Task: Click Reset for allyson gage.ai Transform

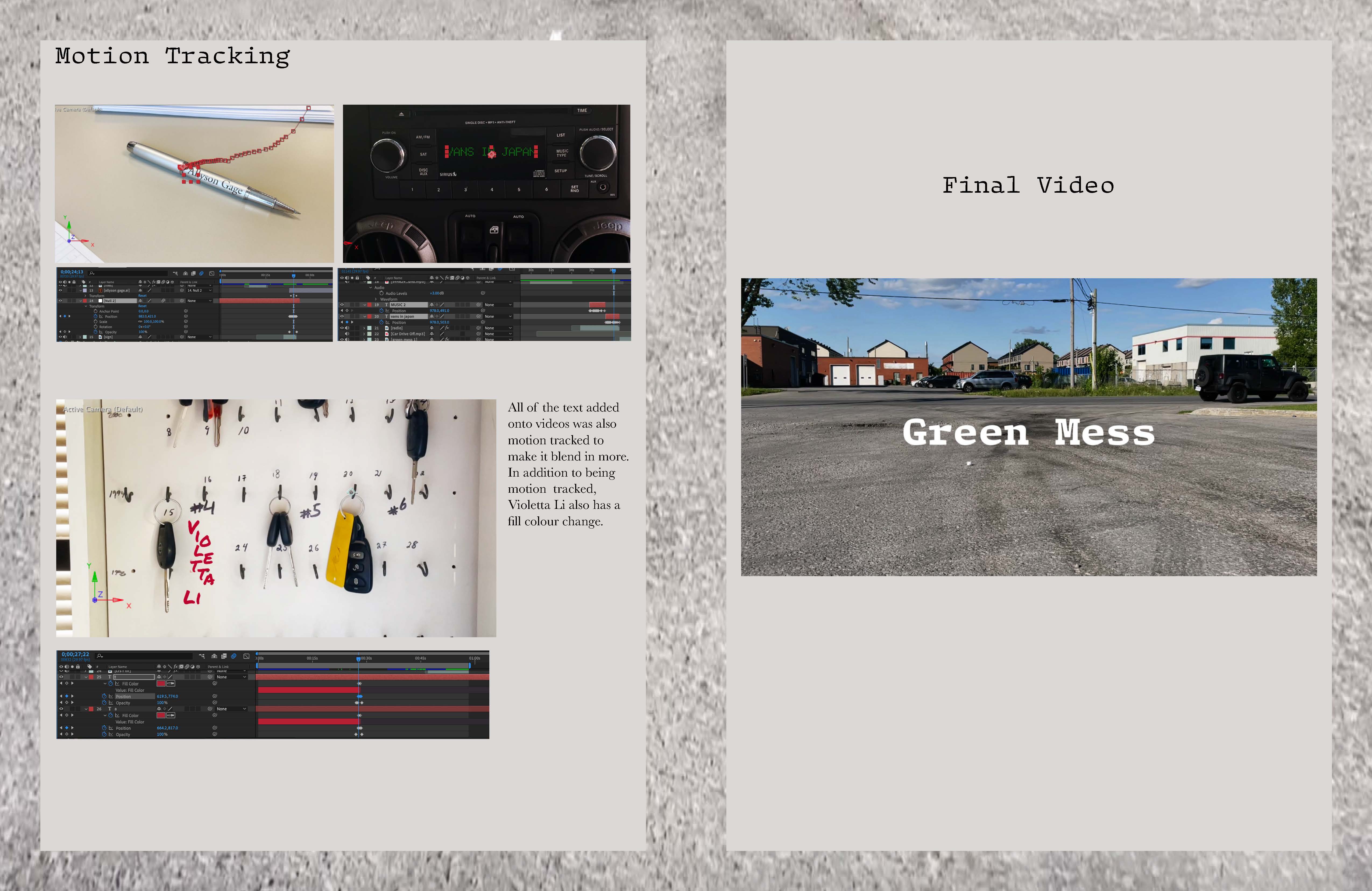Action: (x=142, y=296)
